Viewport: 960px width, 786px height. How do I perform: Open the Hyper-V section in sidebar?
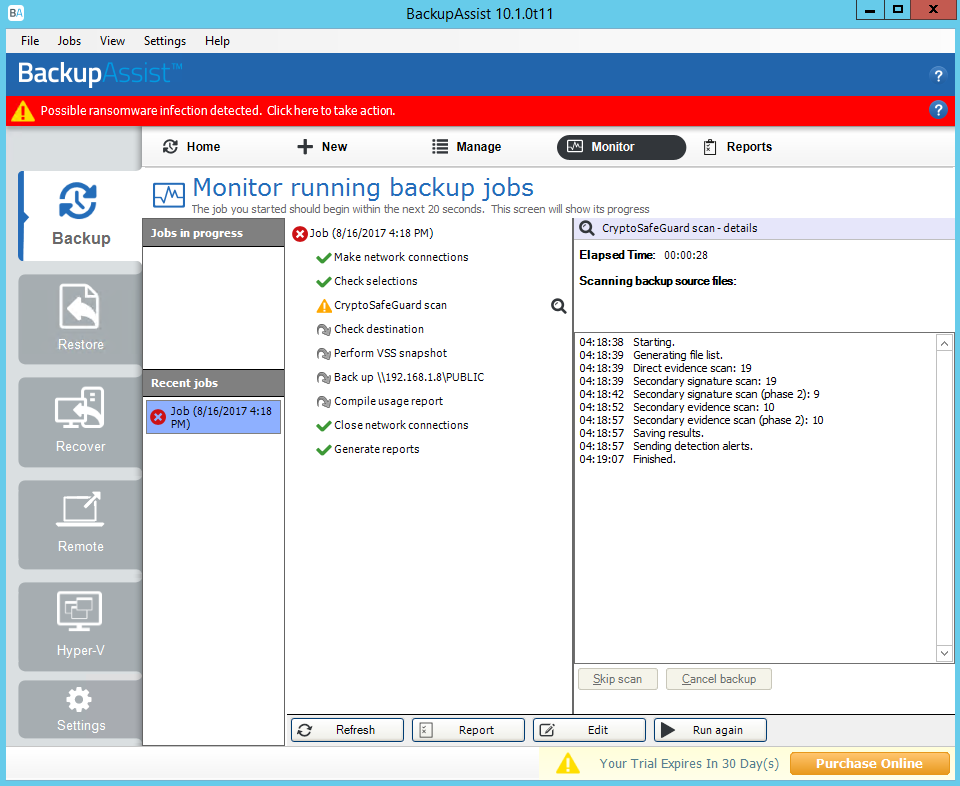(x=81, y=626)
